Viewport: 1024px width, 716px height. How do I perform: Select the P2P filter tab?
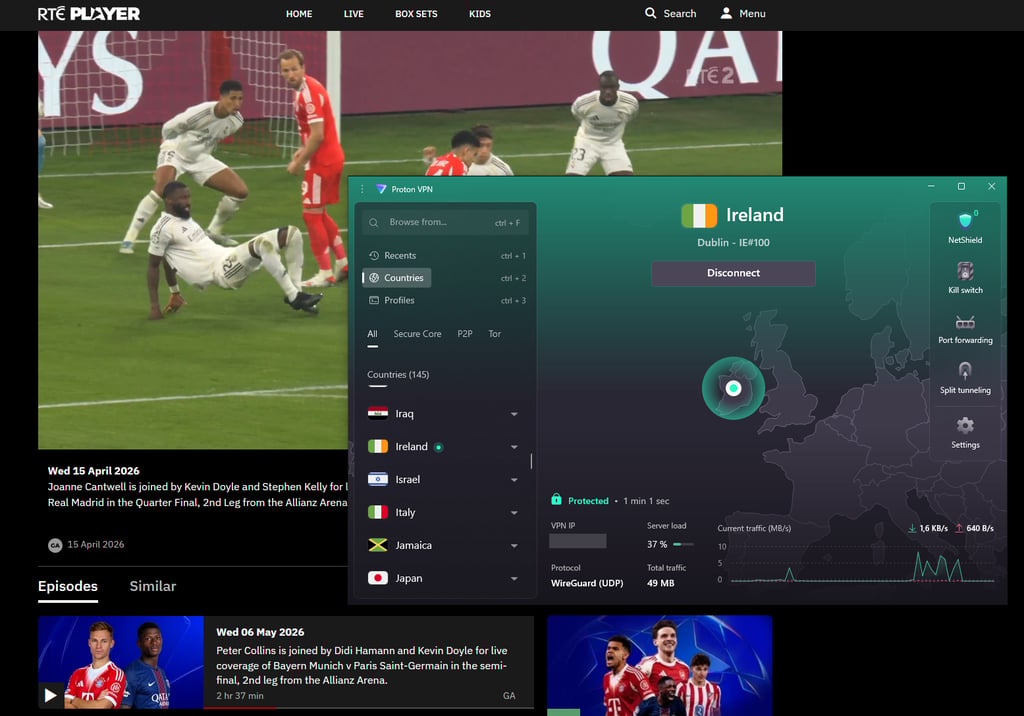pos(464,334)
